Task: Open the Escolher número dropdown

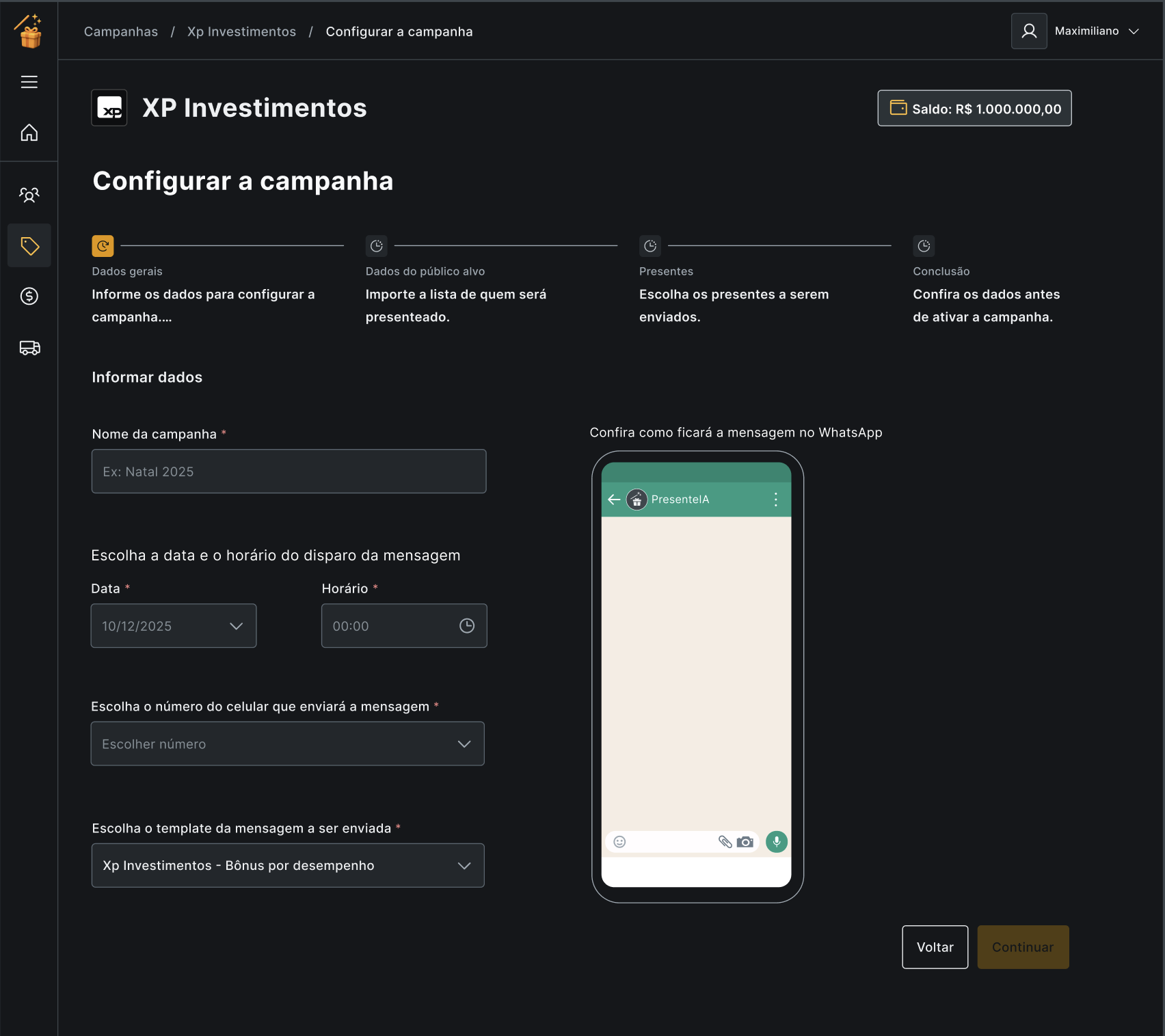Action: click(288, 744)
